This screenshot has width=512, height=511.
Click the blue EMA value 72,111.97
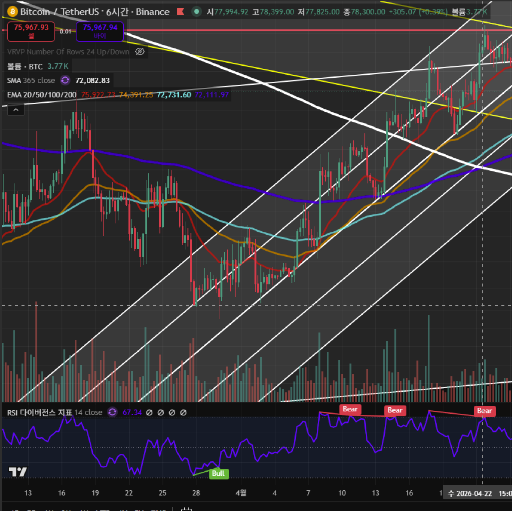click(x=212, y=95)
